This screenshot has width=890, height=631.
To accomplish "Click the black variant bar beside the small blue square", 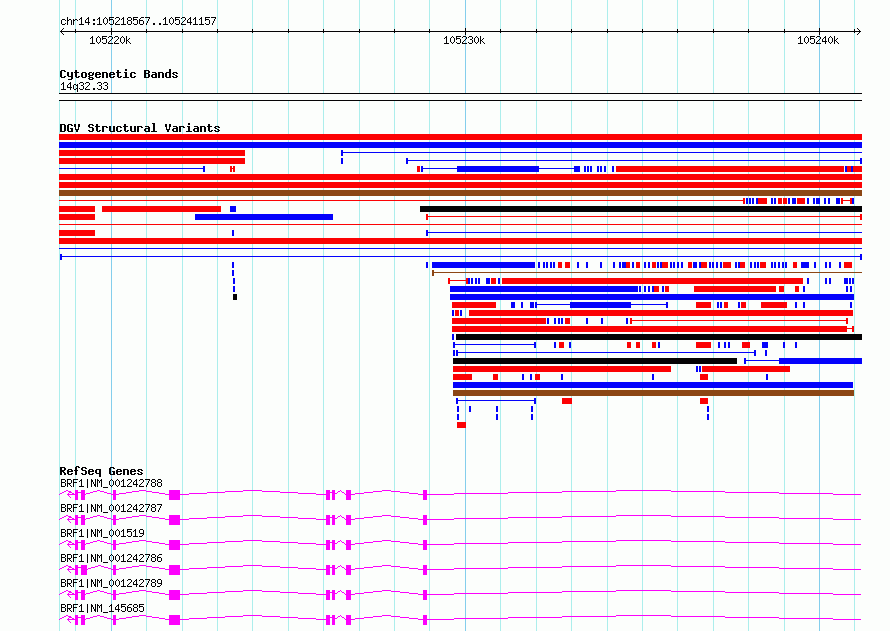I will pos(641,209).
